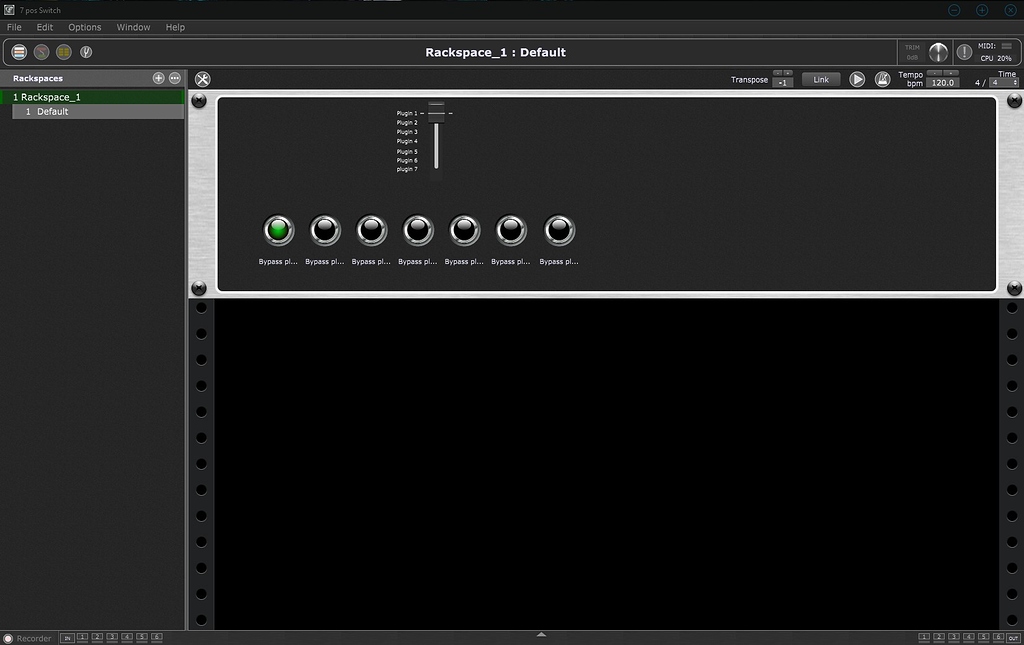Click the Link button

tap(820, 79)
